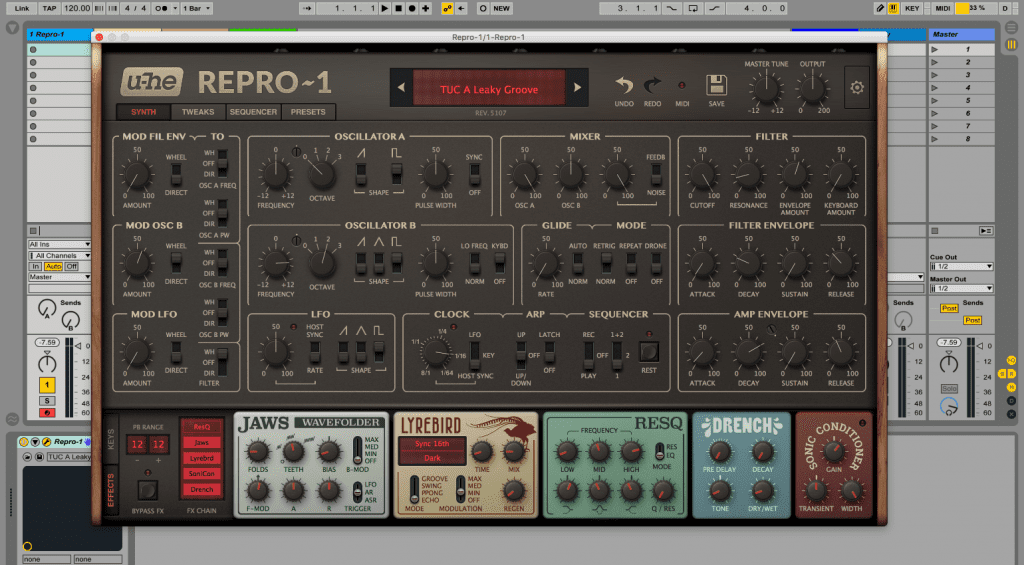Image resolution: width=1024 pixels, height=565 pixels.
Task: Toggle the arpeggiator LATCH switch
Action: pos(550,353)
